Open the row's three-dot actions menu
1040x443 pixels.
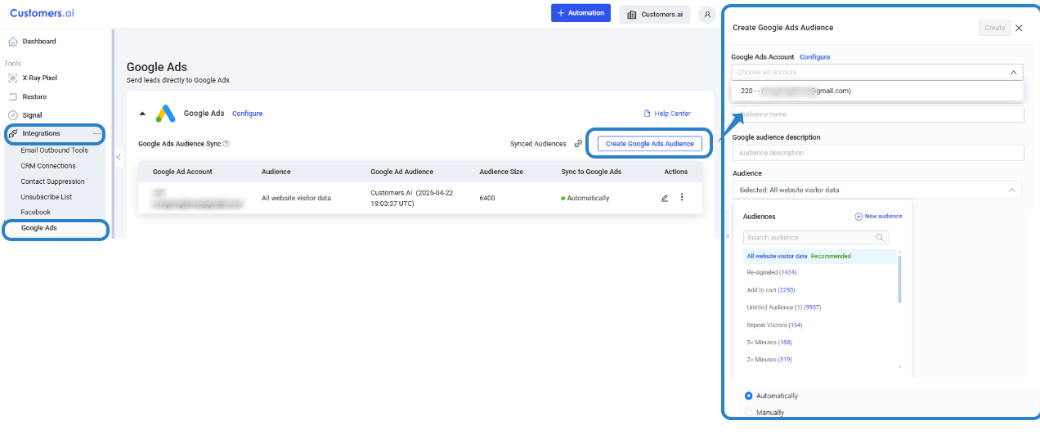click(682, 197)
